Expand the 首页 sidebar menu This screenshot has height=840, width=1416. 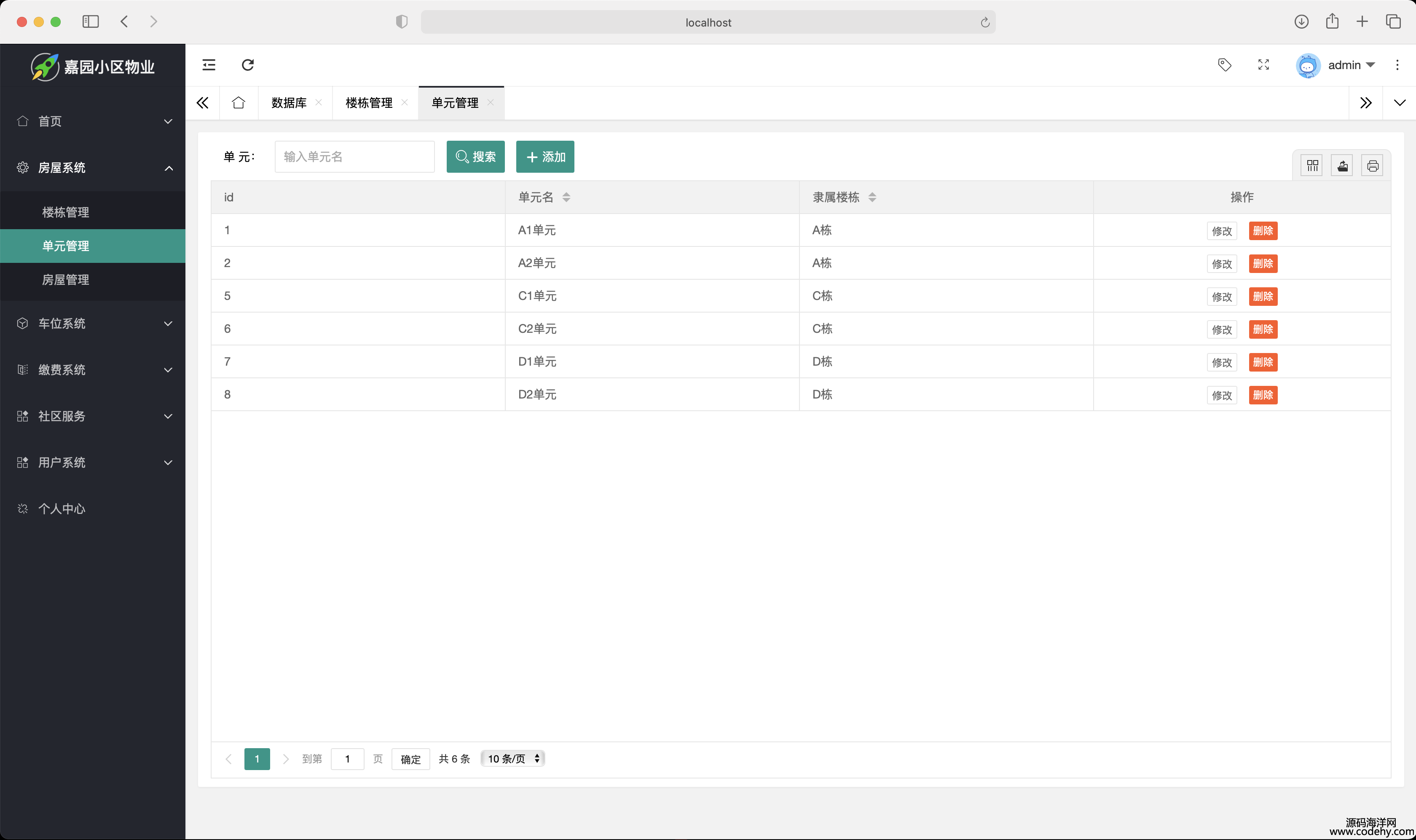tap(93, 122)
